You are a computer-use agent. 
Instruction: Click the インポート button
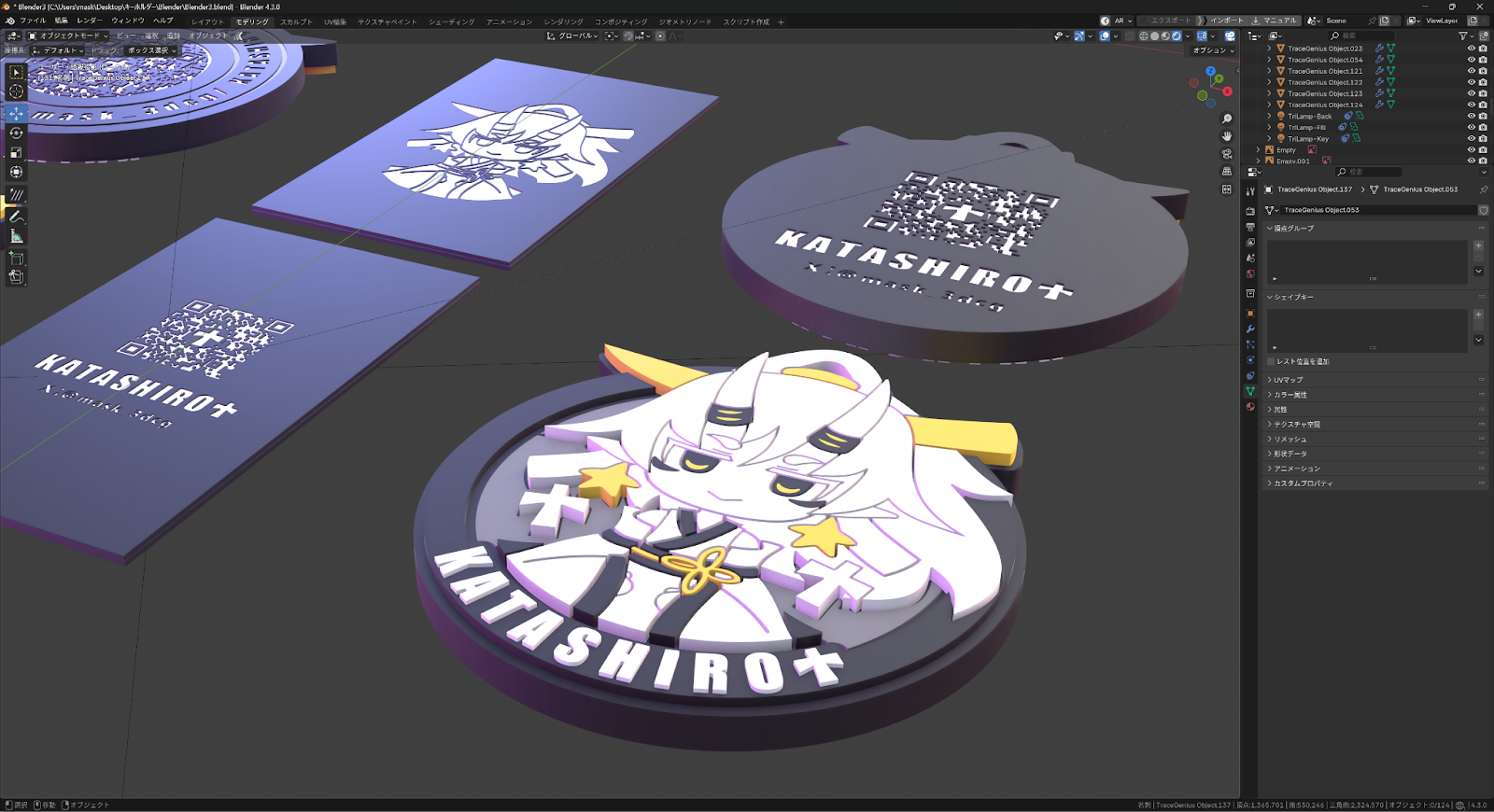[1226, 21]
